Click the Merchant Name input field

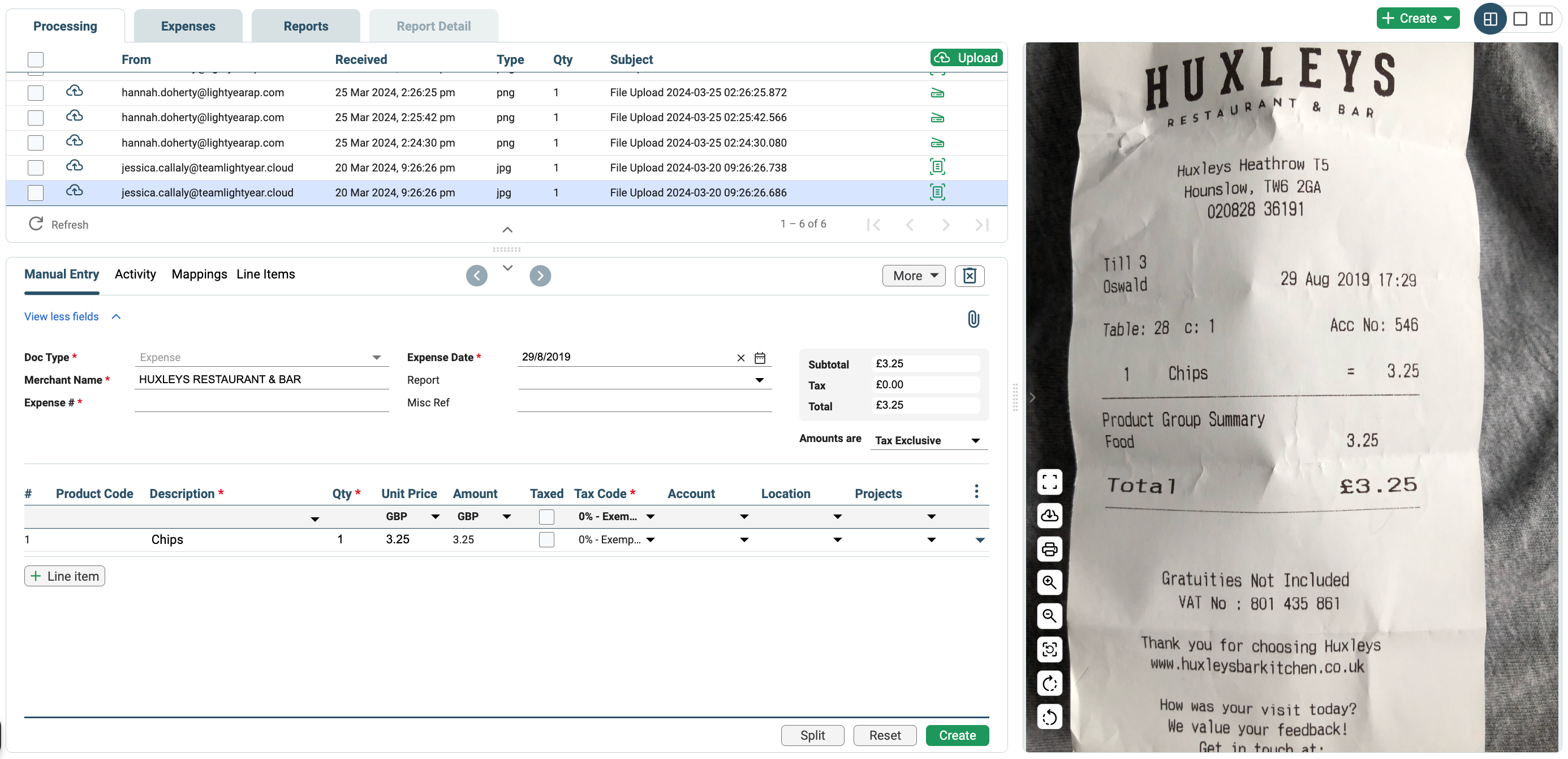(x=261, y=379)
